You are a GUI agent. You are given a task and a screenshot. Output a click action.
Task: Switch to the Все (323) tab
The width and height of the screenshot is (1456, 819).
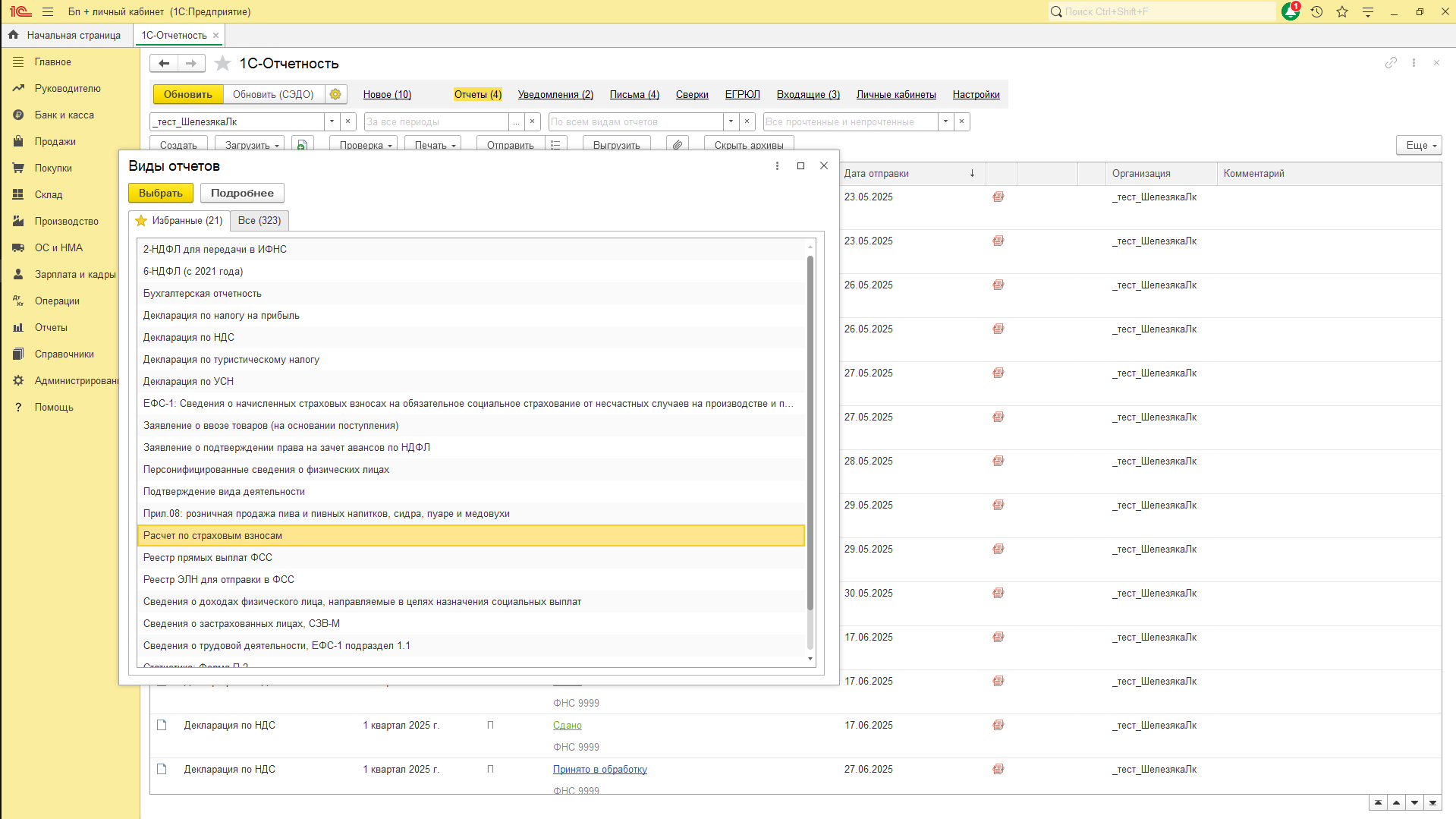[x=259, y=220]
